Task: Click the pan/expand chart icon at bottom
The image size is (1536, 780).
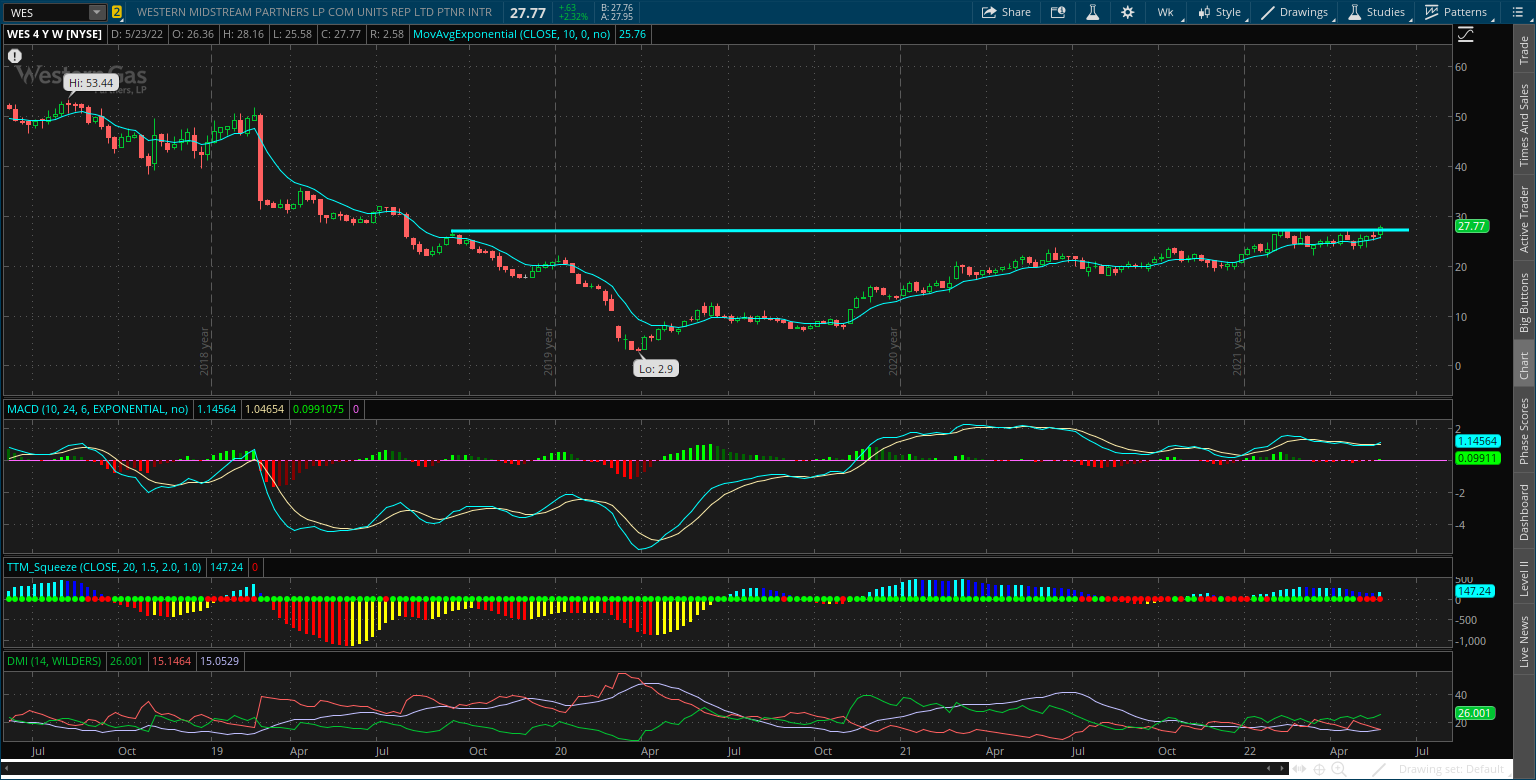Action: coord(1300,769)
